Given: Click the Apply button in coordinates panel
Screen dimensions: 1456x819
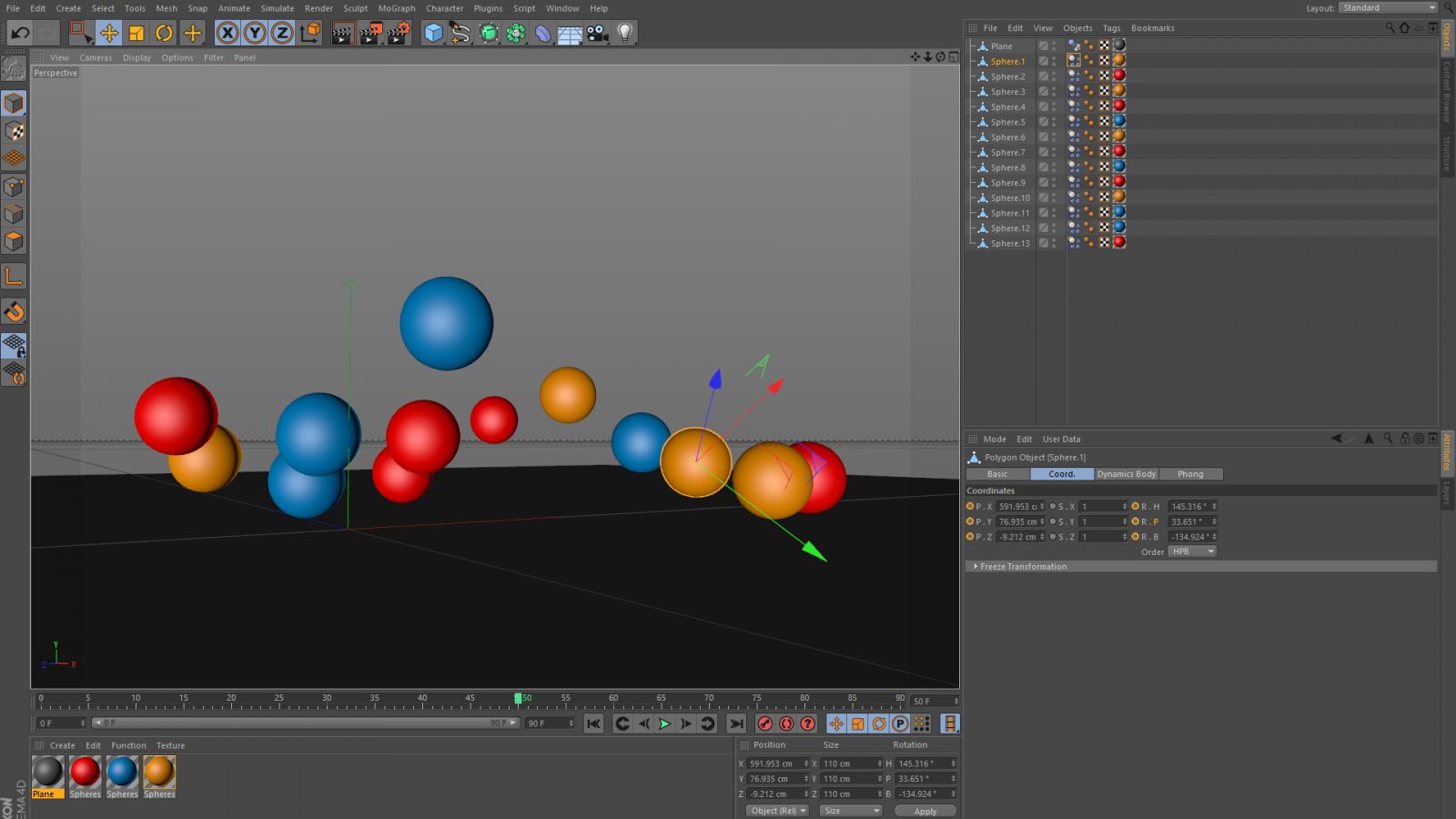Looking at the screenshot, I should click(925, 811).
